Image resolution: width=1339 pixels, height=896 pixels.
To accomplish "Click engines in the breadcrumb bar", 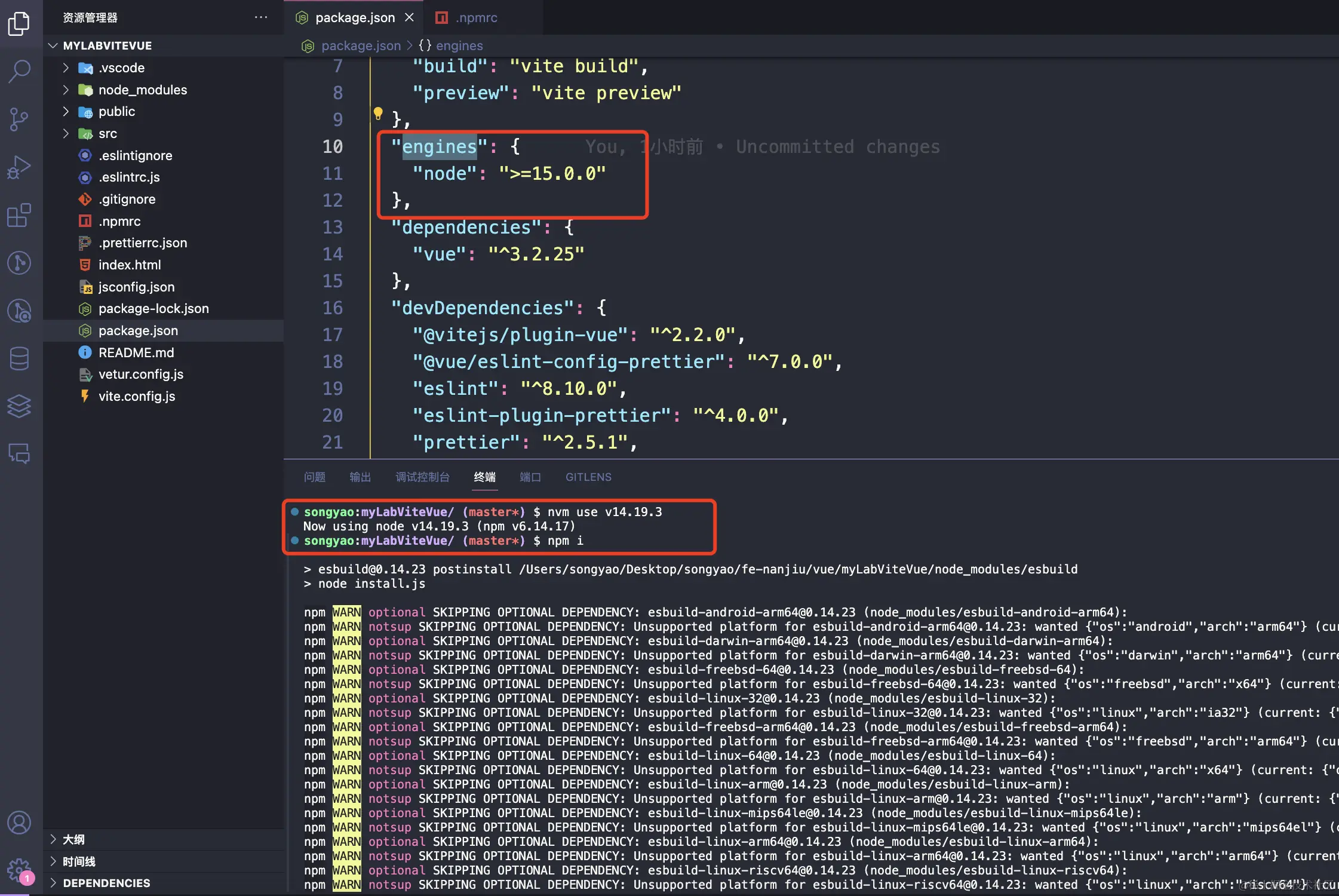I will 459,45.
